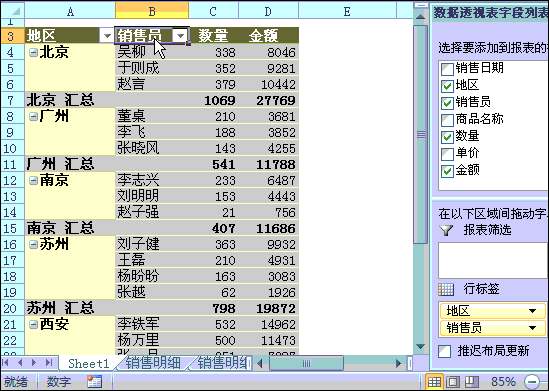Viewport: 549px width, 391px height.
Task: Open the 地区 filter dropdown in header
Action: (x=107, y=36)
